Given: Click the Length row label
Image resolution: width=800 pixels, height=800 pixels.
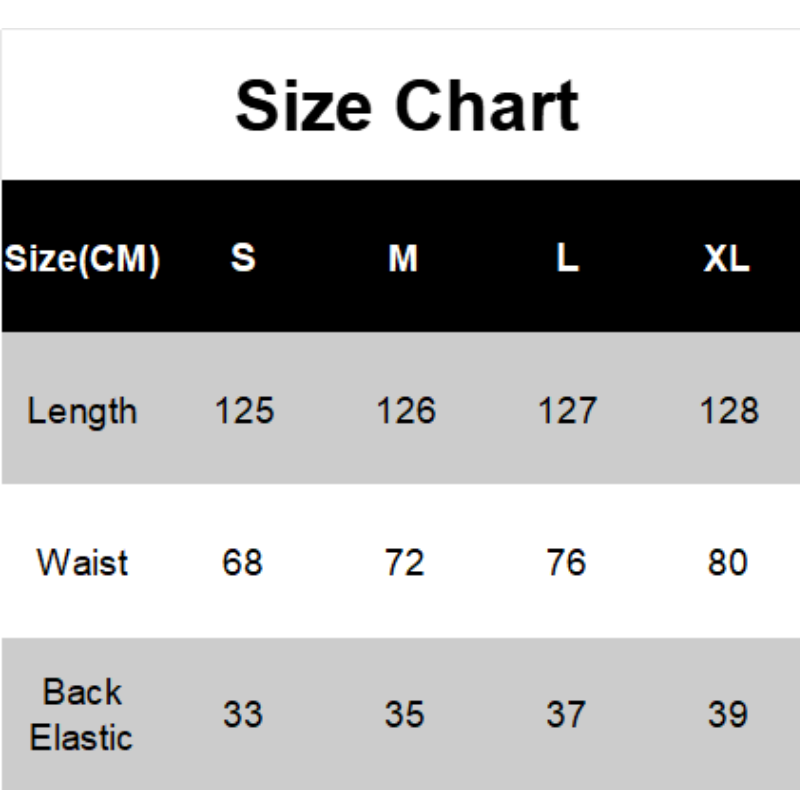Looking at the screenshot, I should 82,411.
